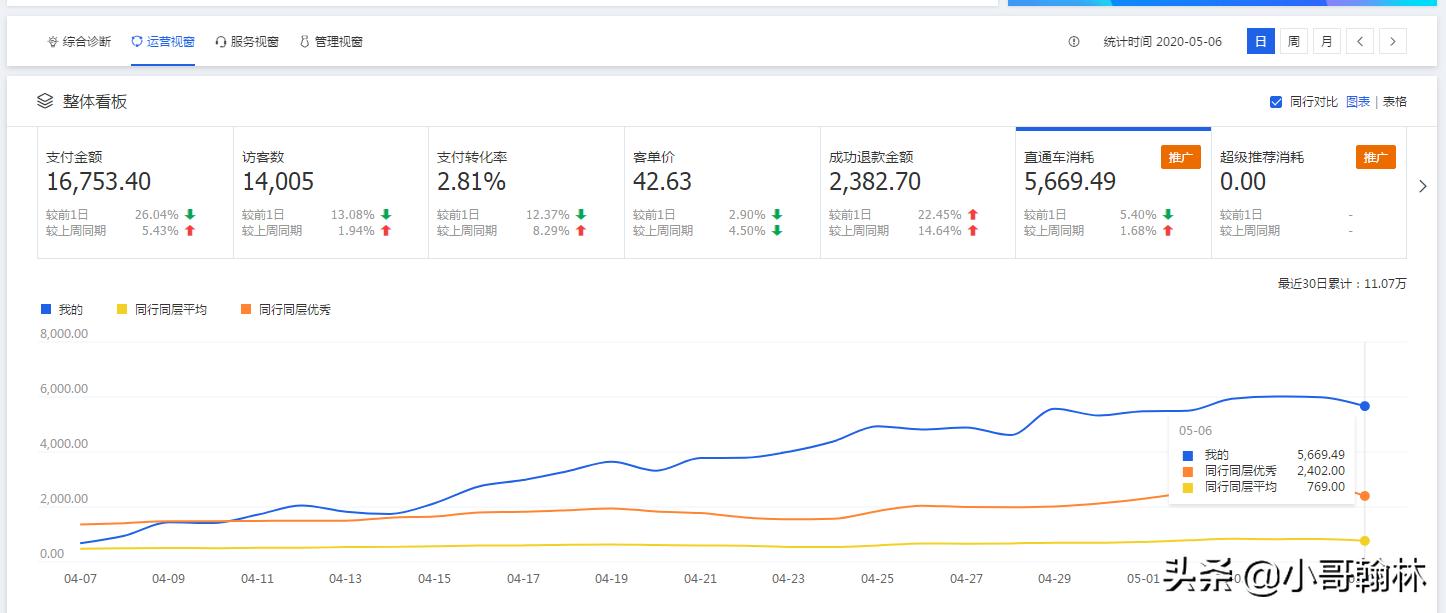Viewport: 1446px width, 613px height.
Task: Go to next date with right arrow
Action: (1393, 42)
